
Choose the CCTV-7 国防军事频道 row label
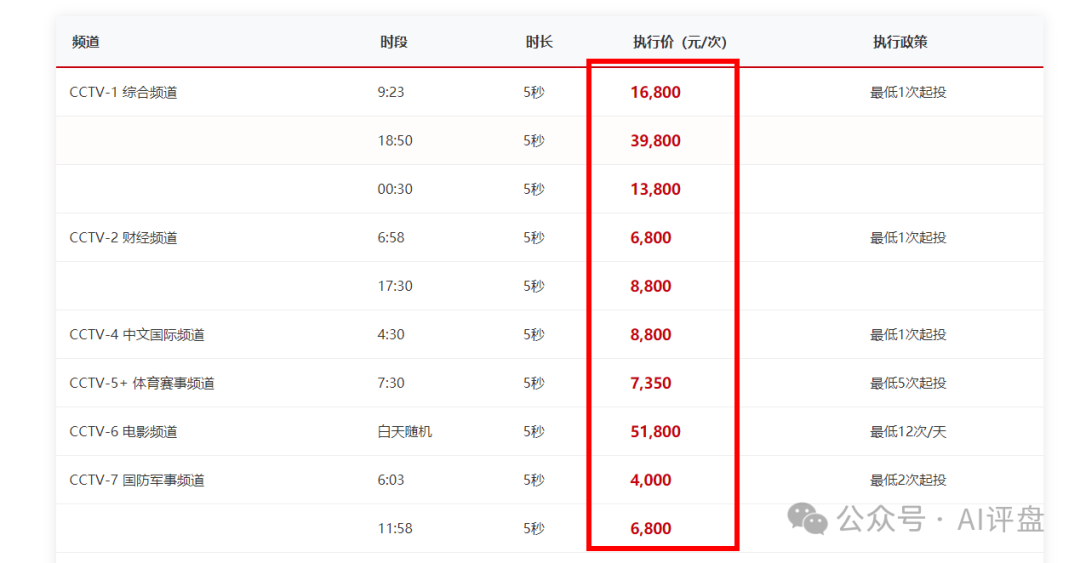(x=137, y=480)
